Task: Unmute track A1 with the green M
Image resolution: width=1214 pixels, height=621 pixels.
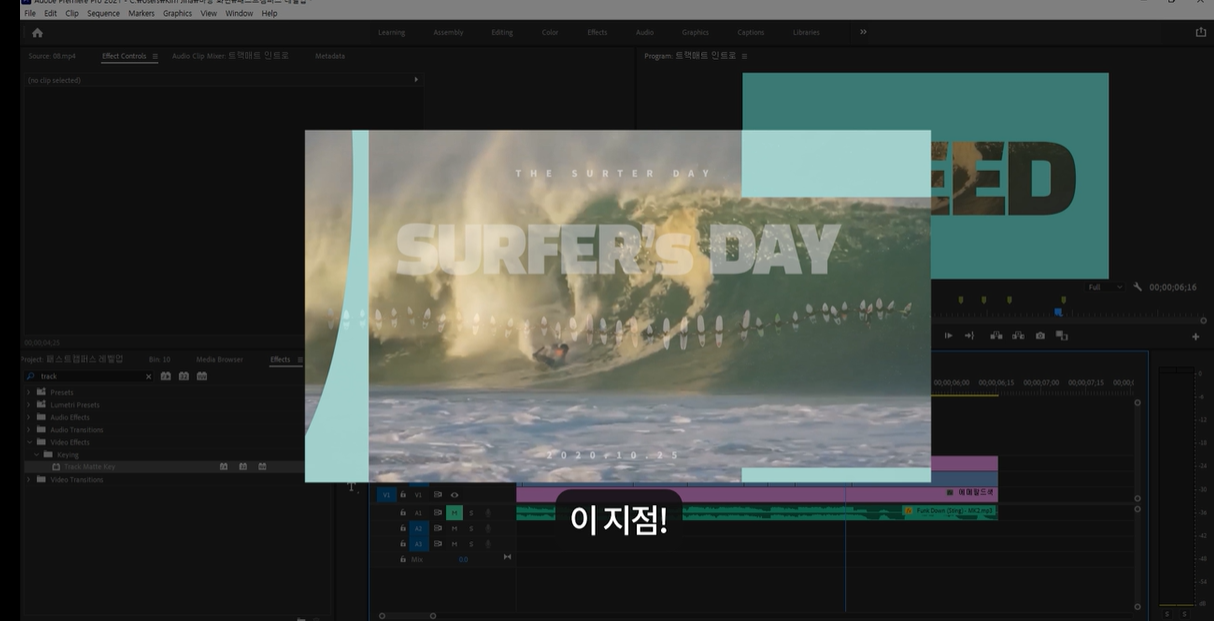Action: tap(454, 513)
